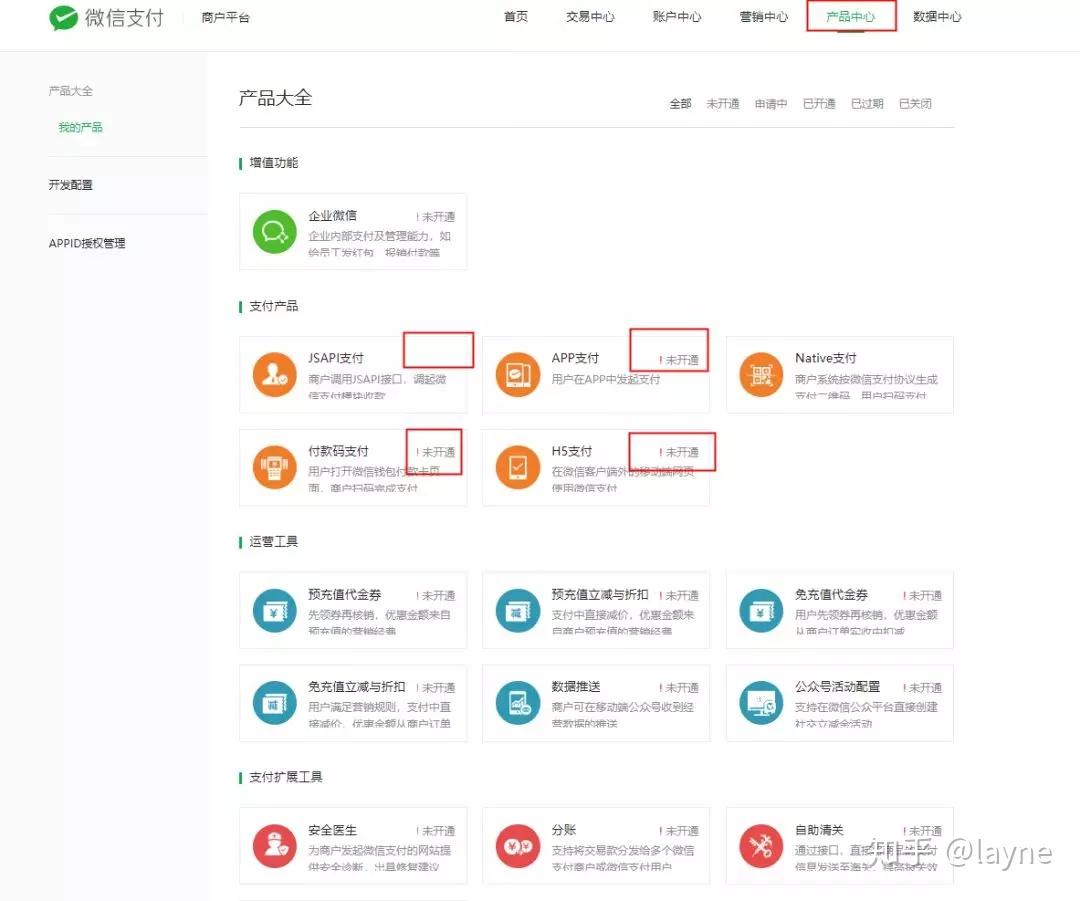The width and height of the screenshot is (1080, 901).
Task: Filter products by 已开通
Action: [x=820, y=103]
